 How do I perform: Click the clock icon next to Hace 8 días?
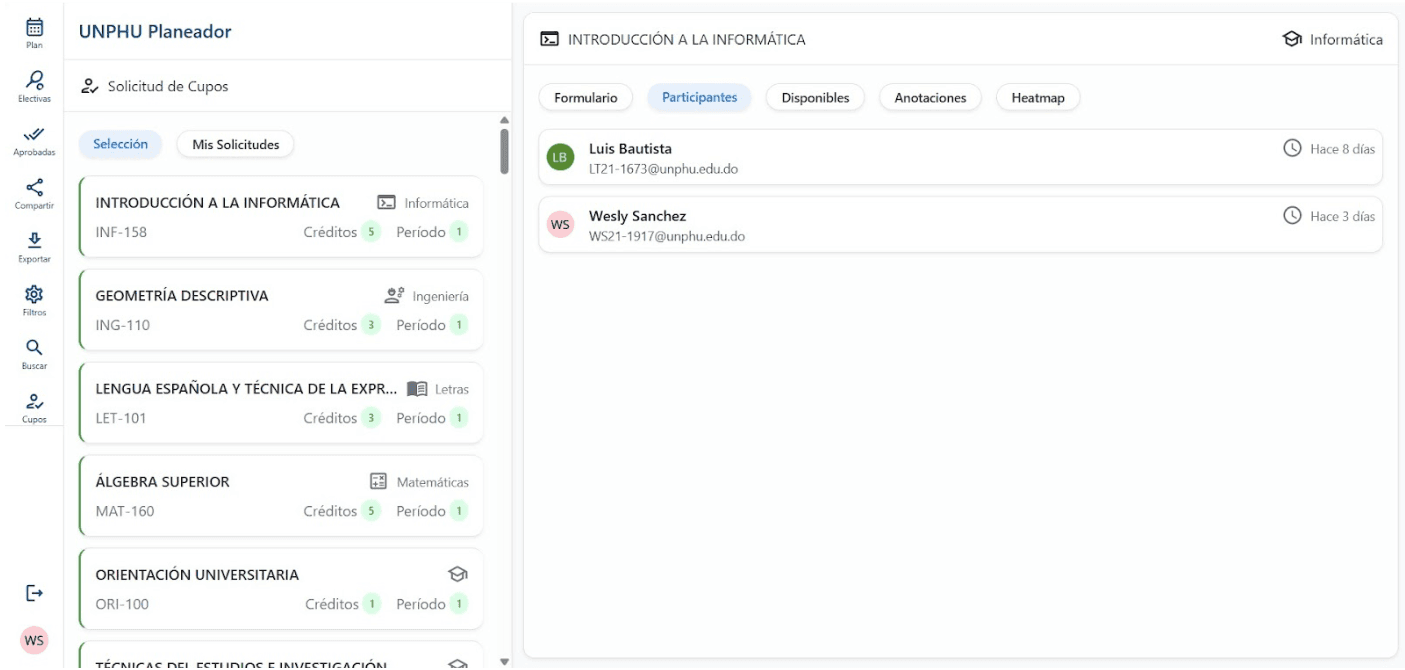(x=1292, y=148)
